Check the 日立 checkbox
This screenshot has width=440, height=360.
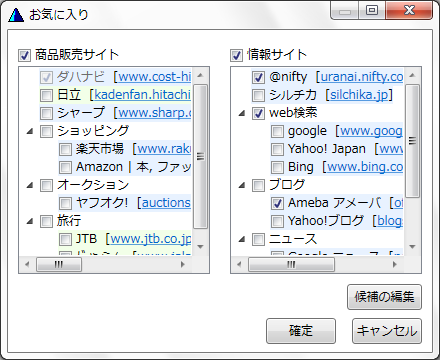click(x=46, y=95)
